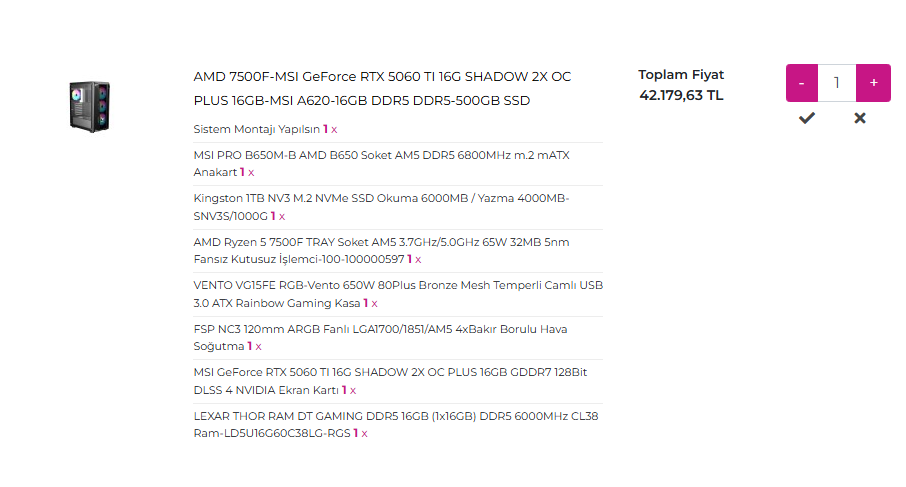
Task: Remove FSP NC3 Hava Soğutma with x
Action: 258,347
